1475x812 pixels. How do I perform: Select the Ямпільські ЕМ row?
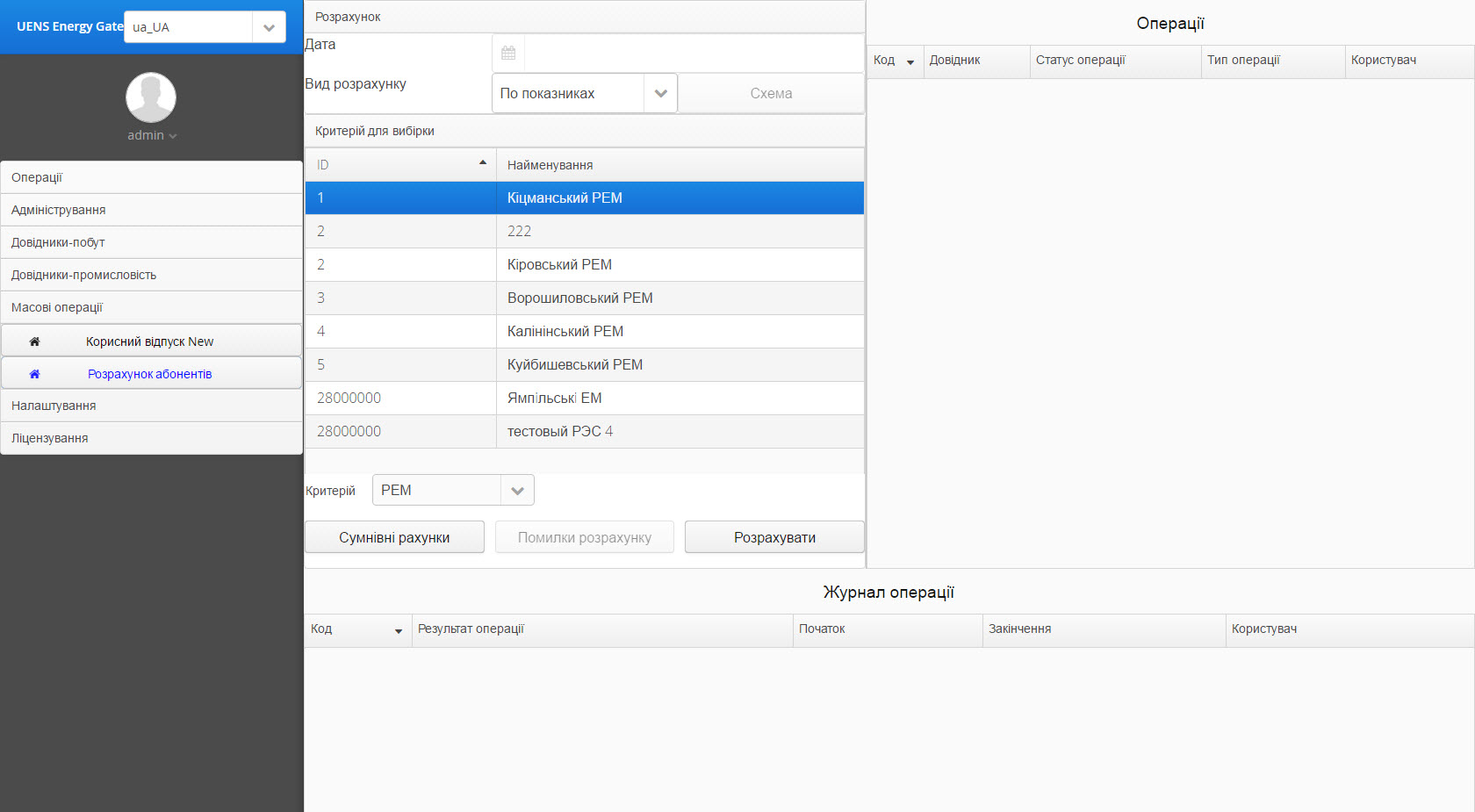[x=585, y=399]
